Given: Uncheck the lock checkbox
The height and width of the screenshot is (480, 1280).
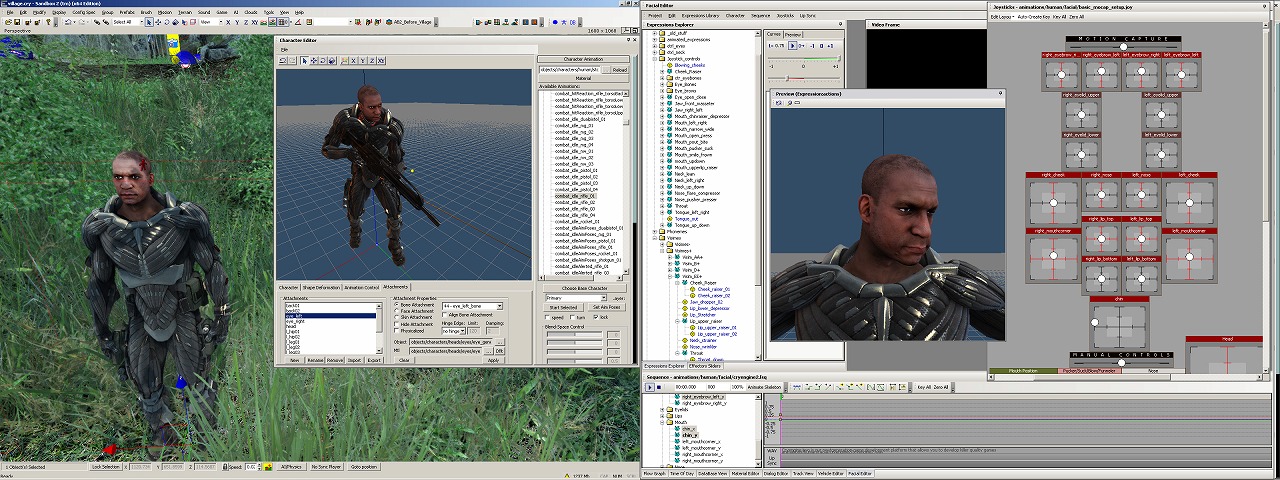Looking at the screenshot, I should click(597, 317).
